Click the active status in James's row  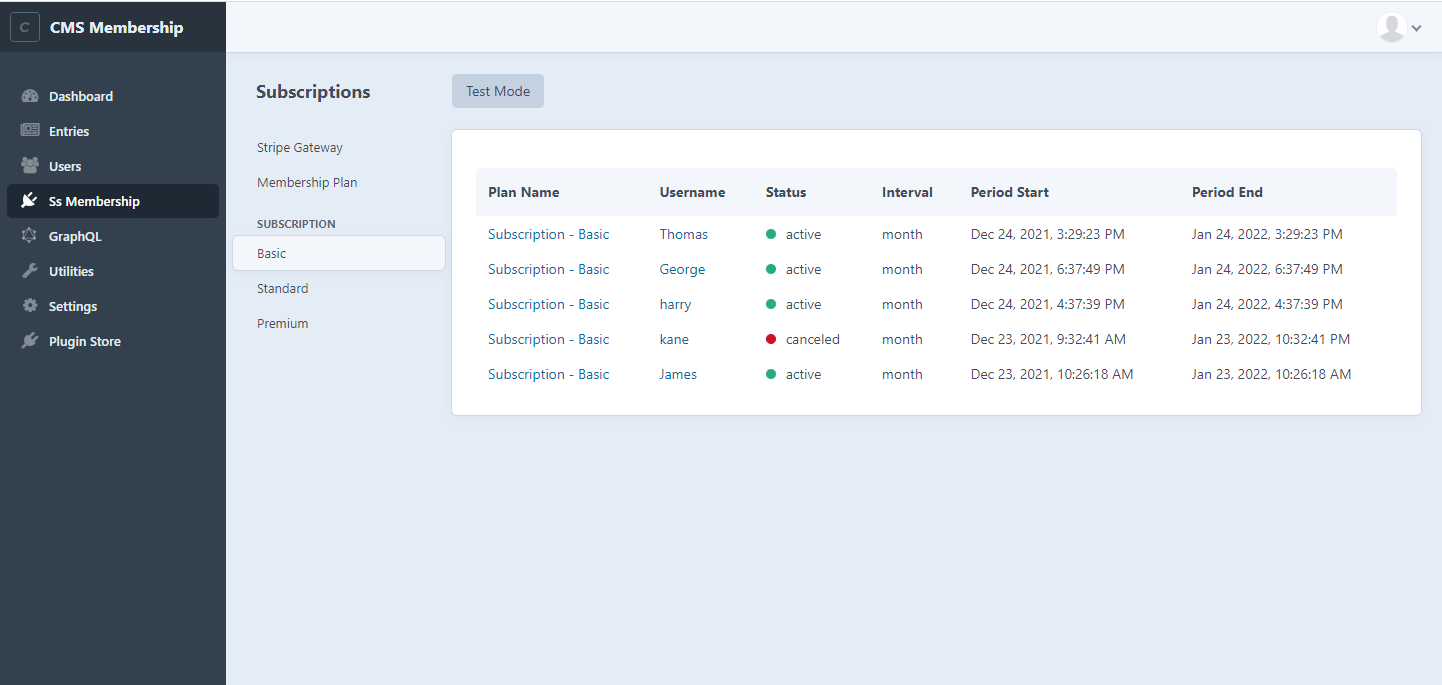click(x=794, y=374)
